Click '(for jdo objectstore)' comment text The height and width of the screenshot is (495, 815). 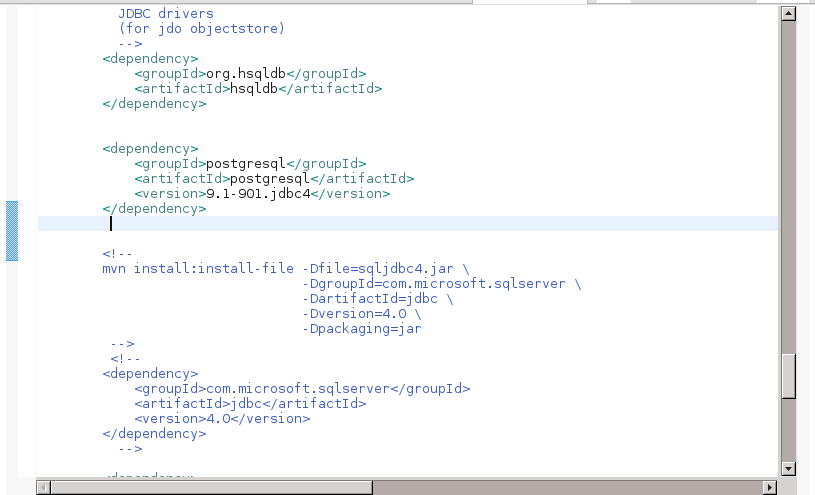pos(202,29)
